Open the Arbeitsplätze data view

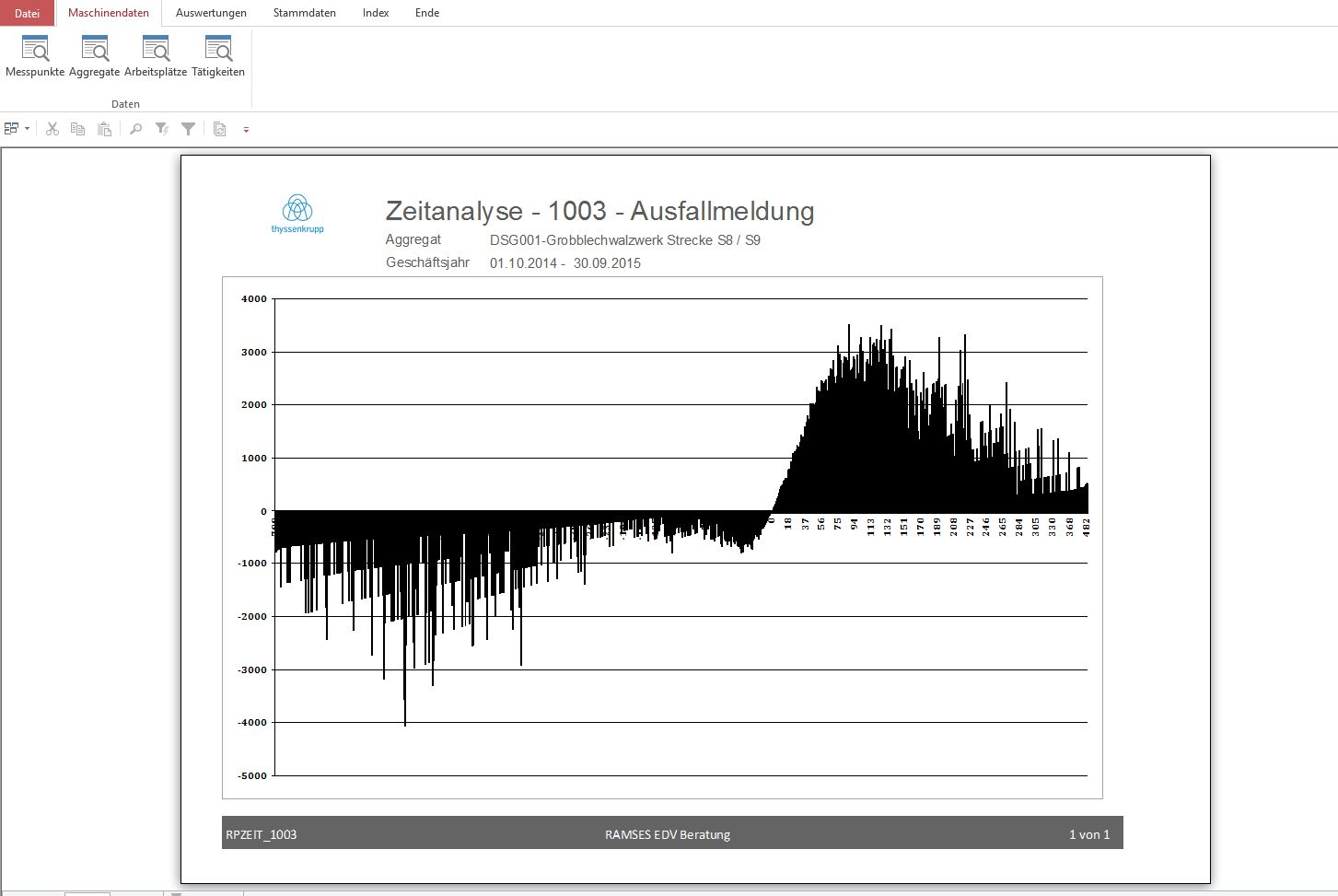coord(156,56)
